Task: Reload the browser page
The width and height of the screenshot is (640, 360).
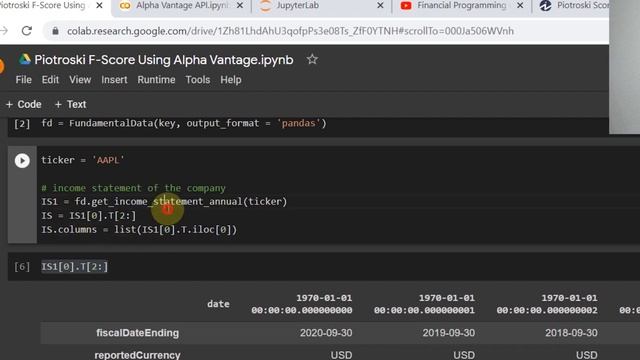Action: [27, 31]
